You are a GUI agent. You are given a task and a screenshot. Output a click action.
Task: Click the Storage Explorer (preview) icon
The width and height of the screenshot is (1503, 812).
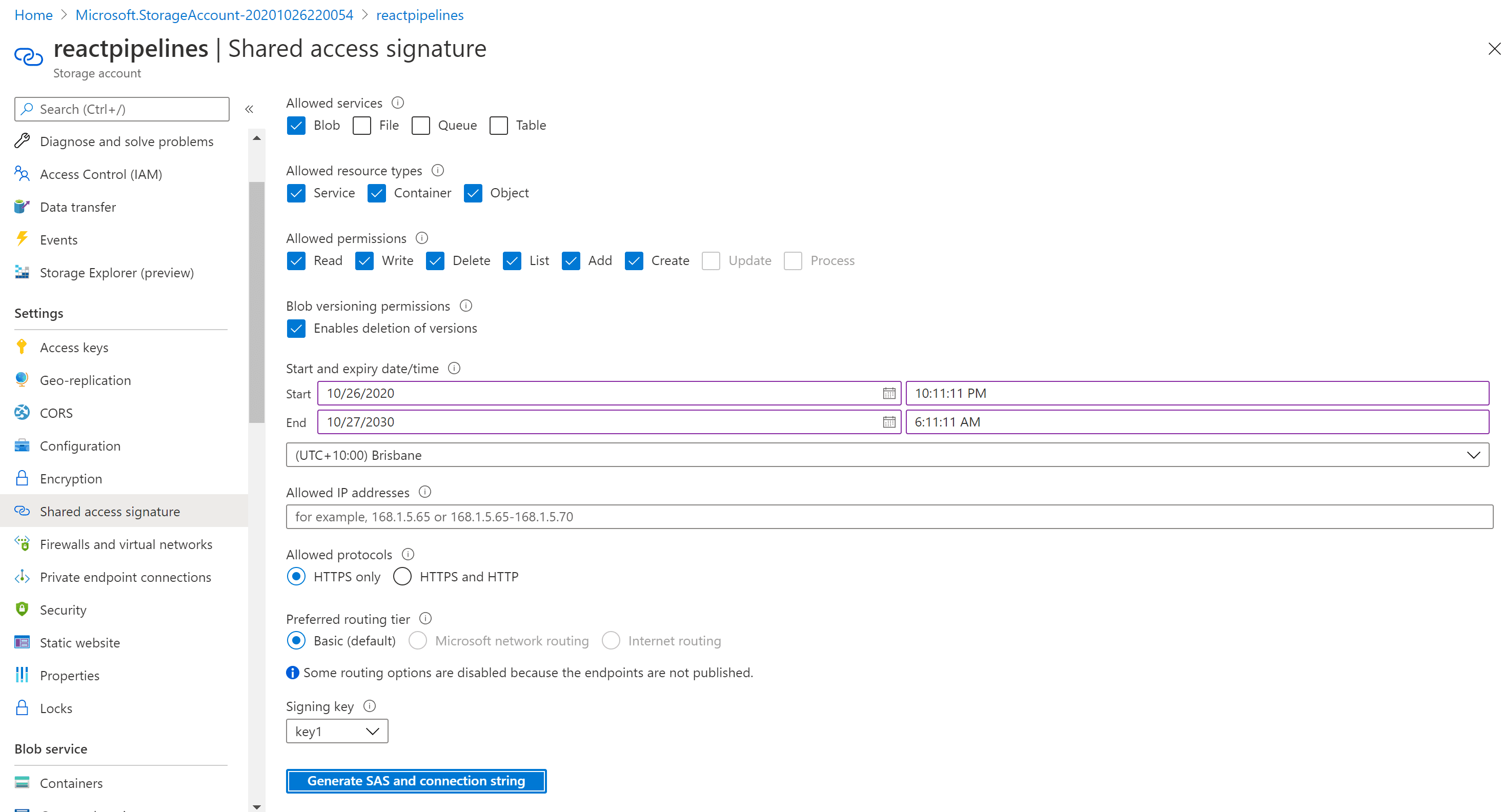coord(22,272)
